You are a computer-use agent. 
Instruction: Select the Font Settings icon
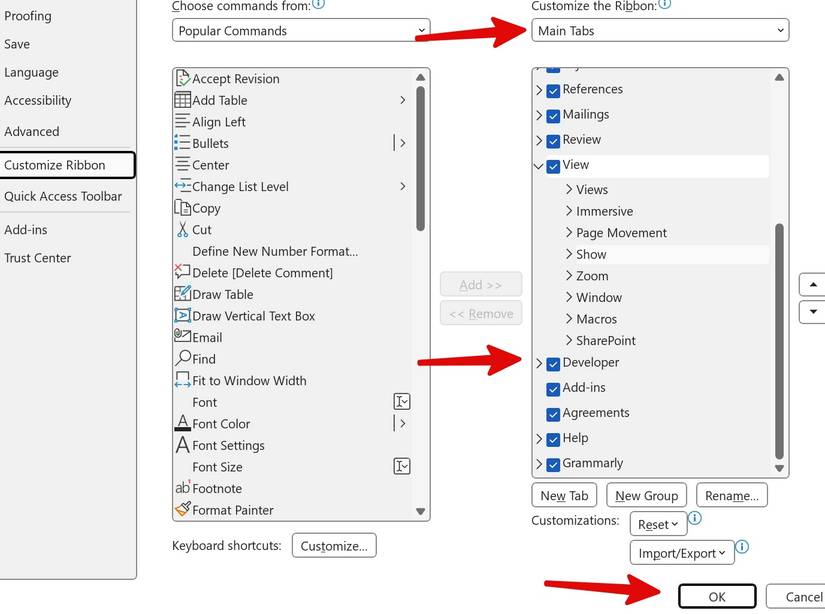pyautogui.click(x=182, y=445)
